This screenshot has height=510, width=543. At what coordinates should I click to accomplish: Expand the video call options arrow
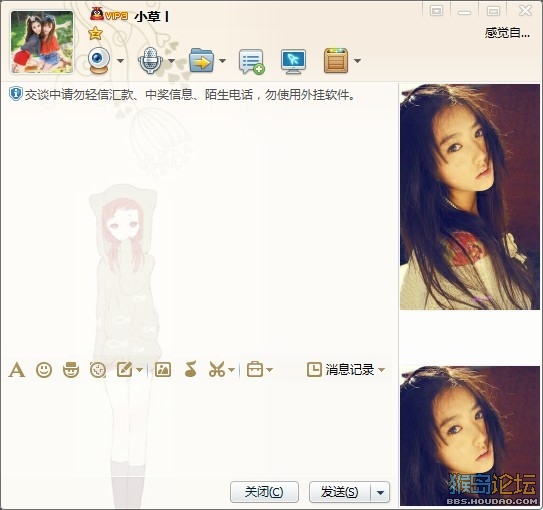pos(121,61)
